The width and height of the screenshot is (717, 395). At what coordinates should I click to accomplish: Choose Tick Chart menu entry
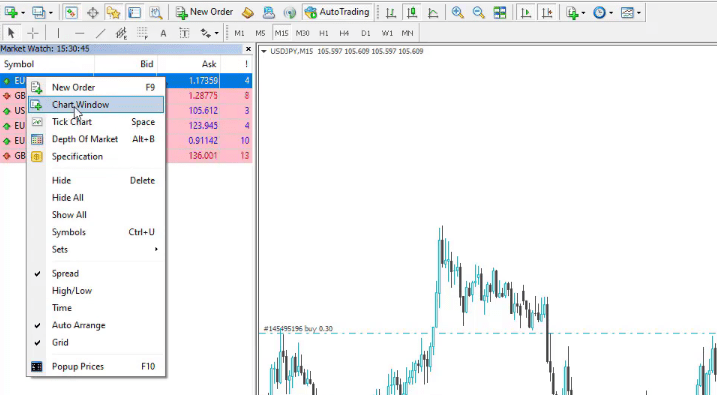[x=96, y=122]
